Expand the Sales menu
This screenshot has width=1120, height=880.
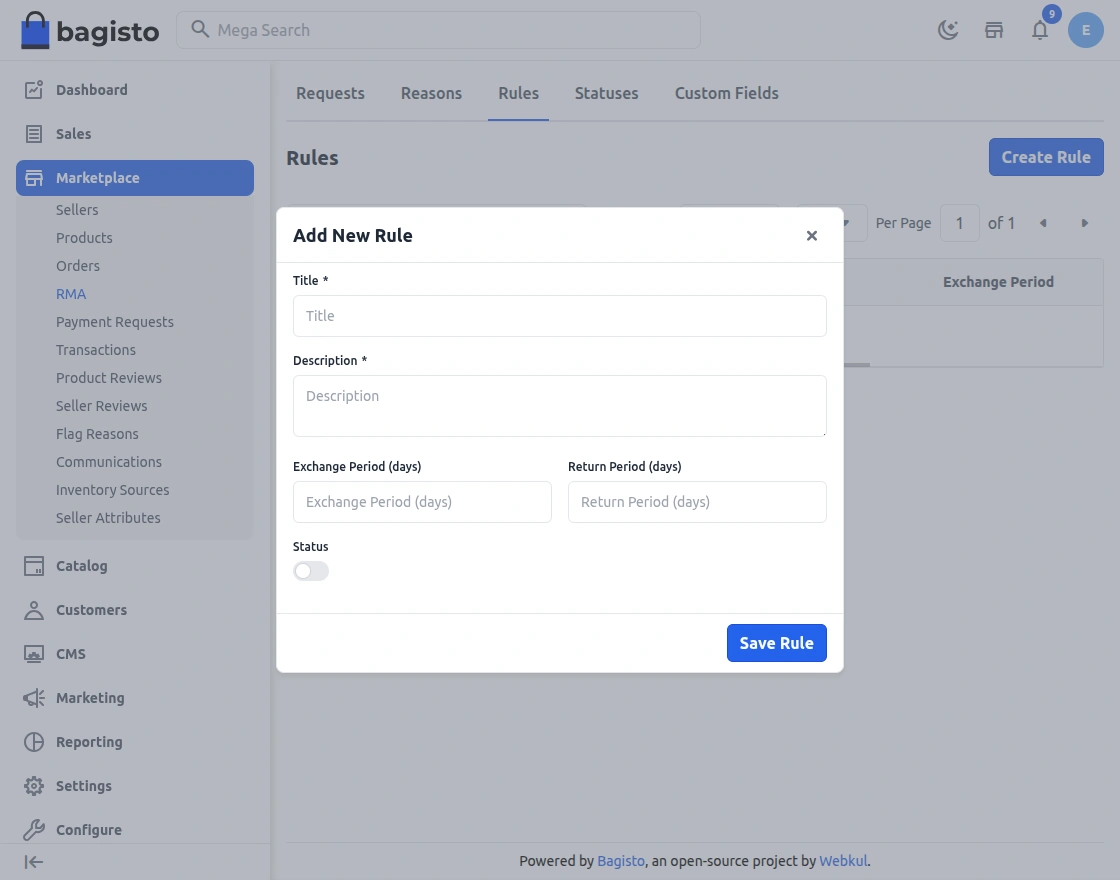point(73,133)
